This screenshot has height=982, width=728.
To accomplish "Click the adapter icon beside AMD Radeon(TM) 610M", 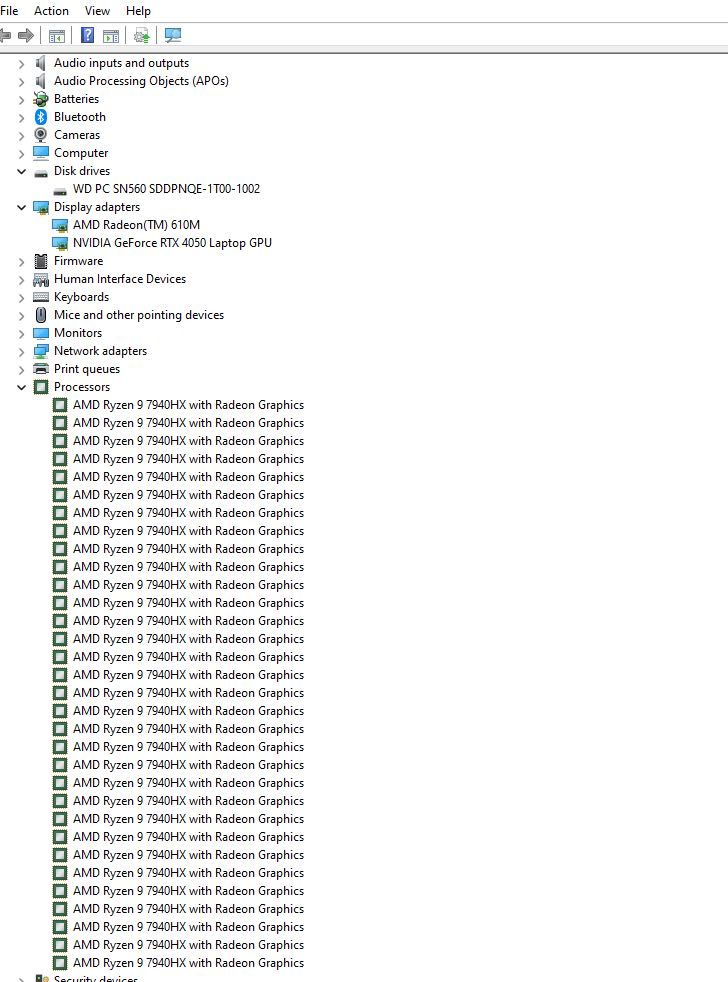I will (60, 225).
